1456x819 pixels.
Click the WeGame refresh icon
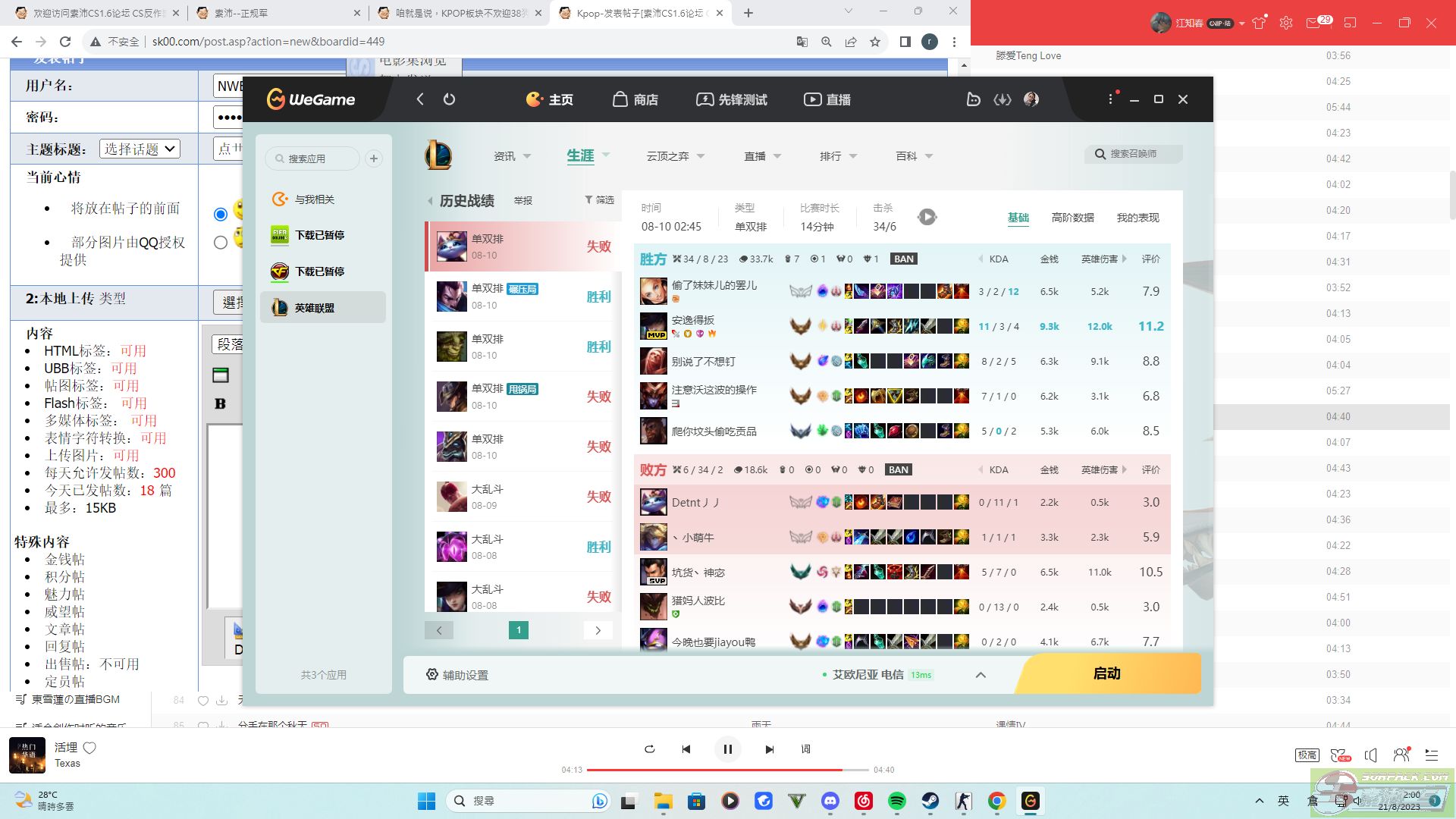pos(449,99)
